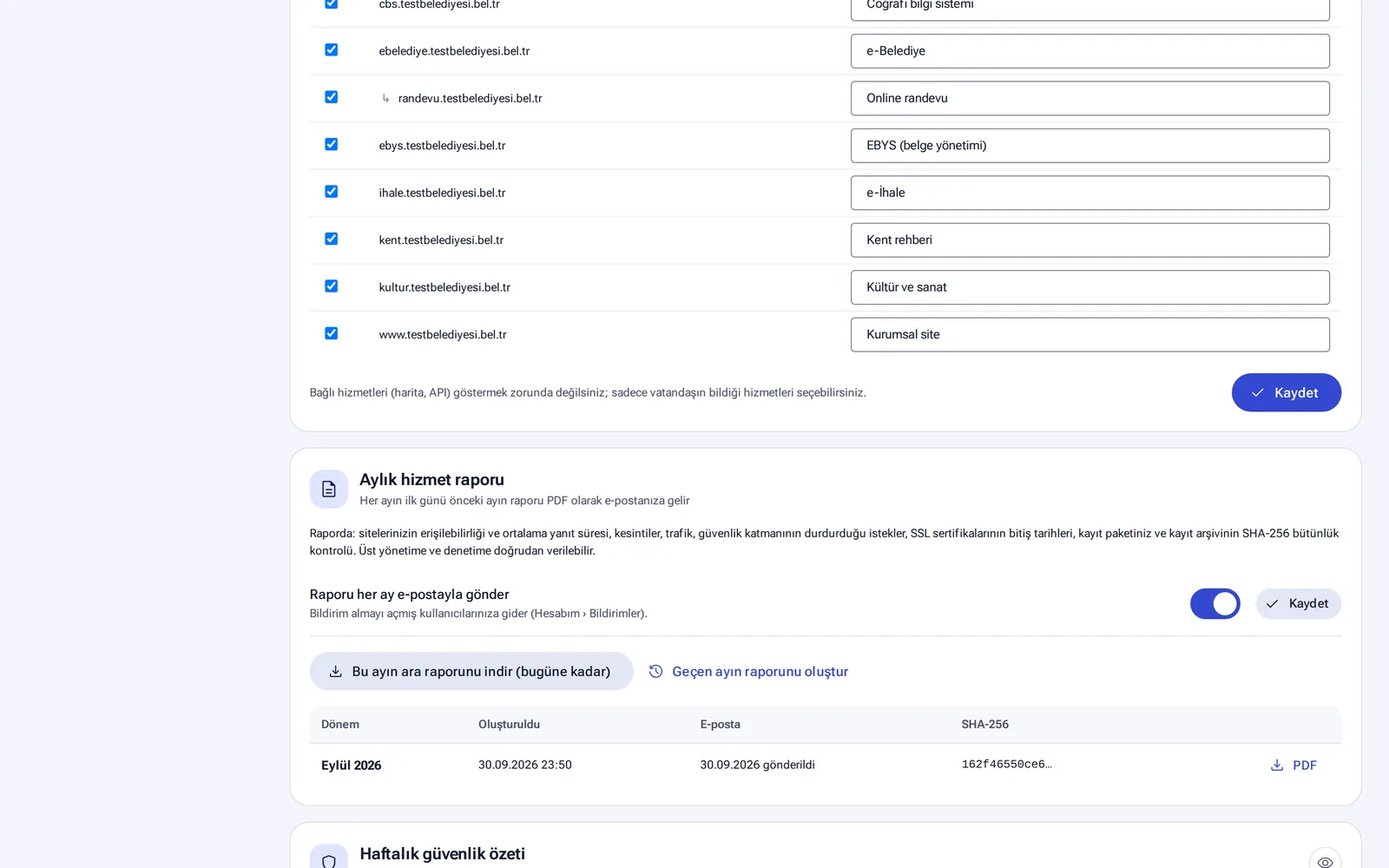Click the eye icon in Haftalık güvenlik özeti
Screen dimensions: 1389x868
tap(1325, 861)
